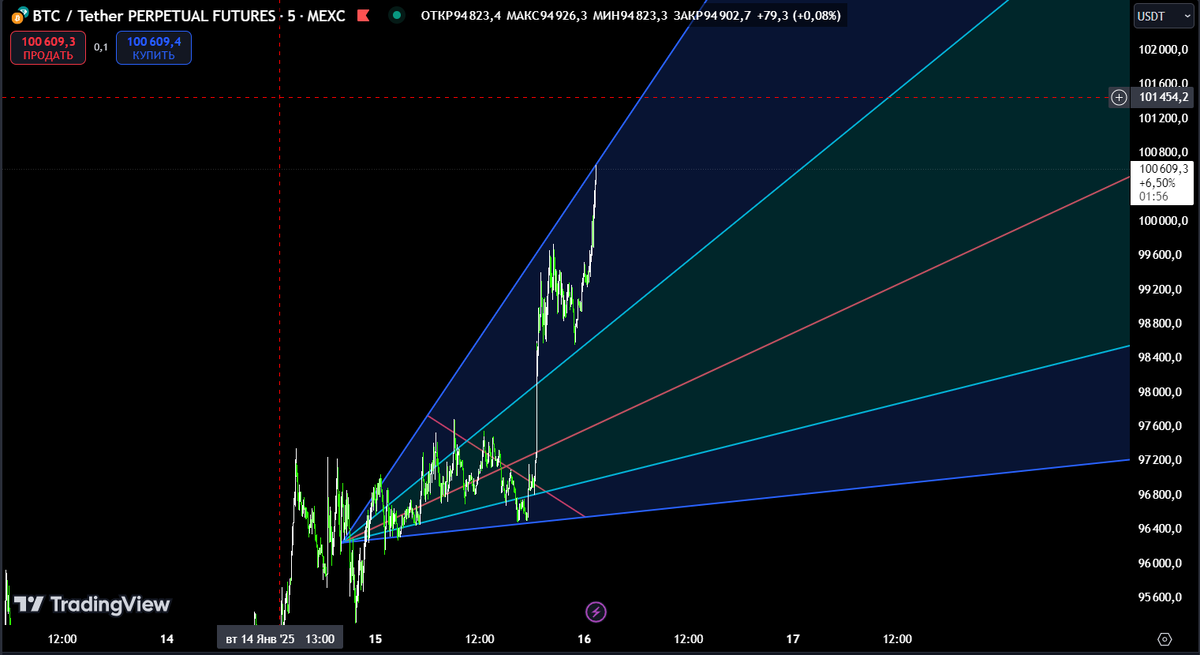
Task: Click the orange BTC coin symbol icon
Action: (18, 16)
